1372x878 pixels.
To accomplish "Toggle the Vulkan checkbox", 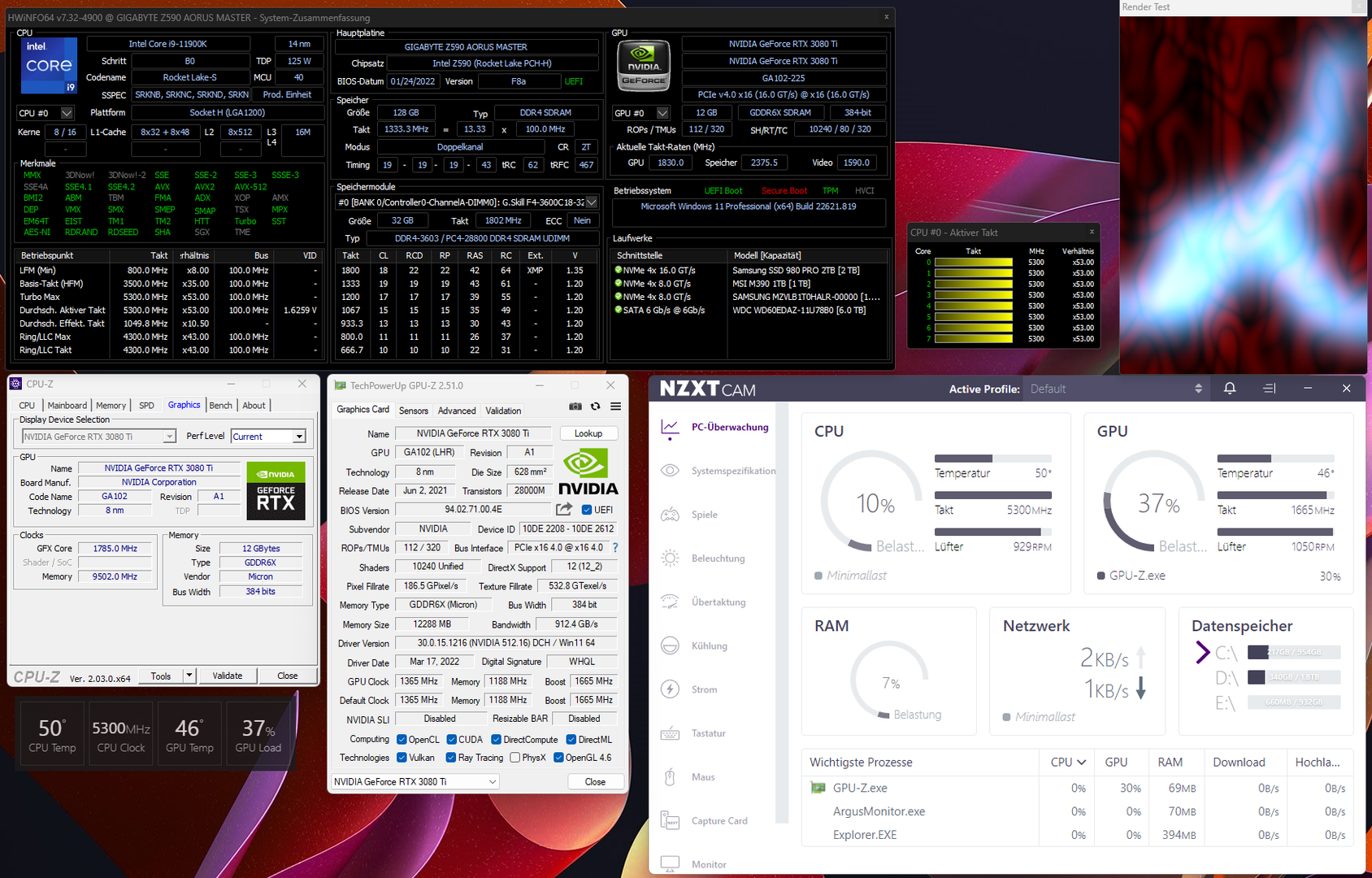I will coord(402,758).
